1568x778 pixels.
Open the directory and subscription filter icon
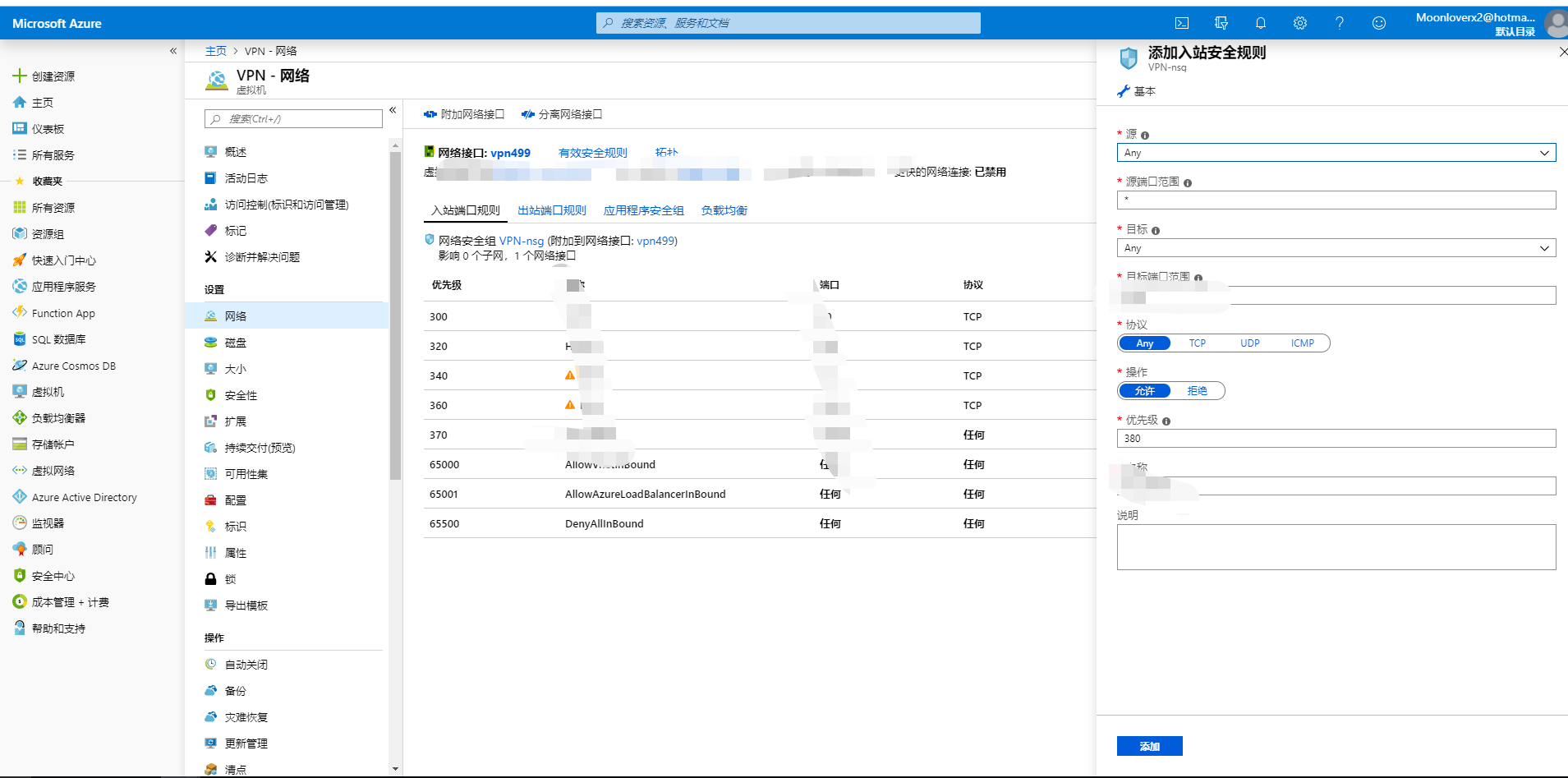point(1221,23)
